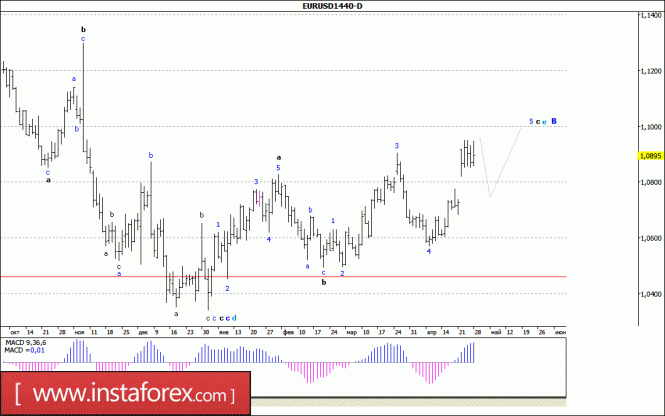The image size is (665, 416).
Task: Select the MACD 9,36,6 indicator label
Action: (x=25, y=343)
